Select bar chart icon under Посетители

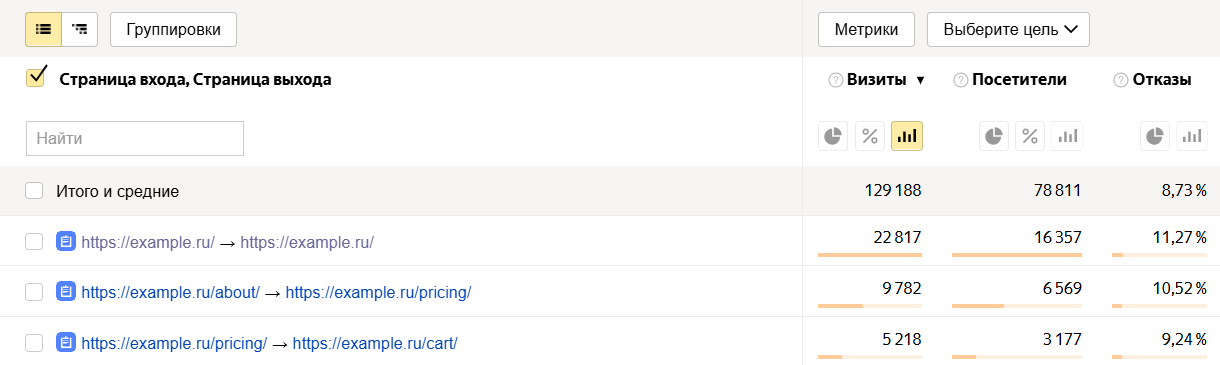click(x=1067, y=136)
